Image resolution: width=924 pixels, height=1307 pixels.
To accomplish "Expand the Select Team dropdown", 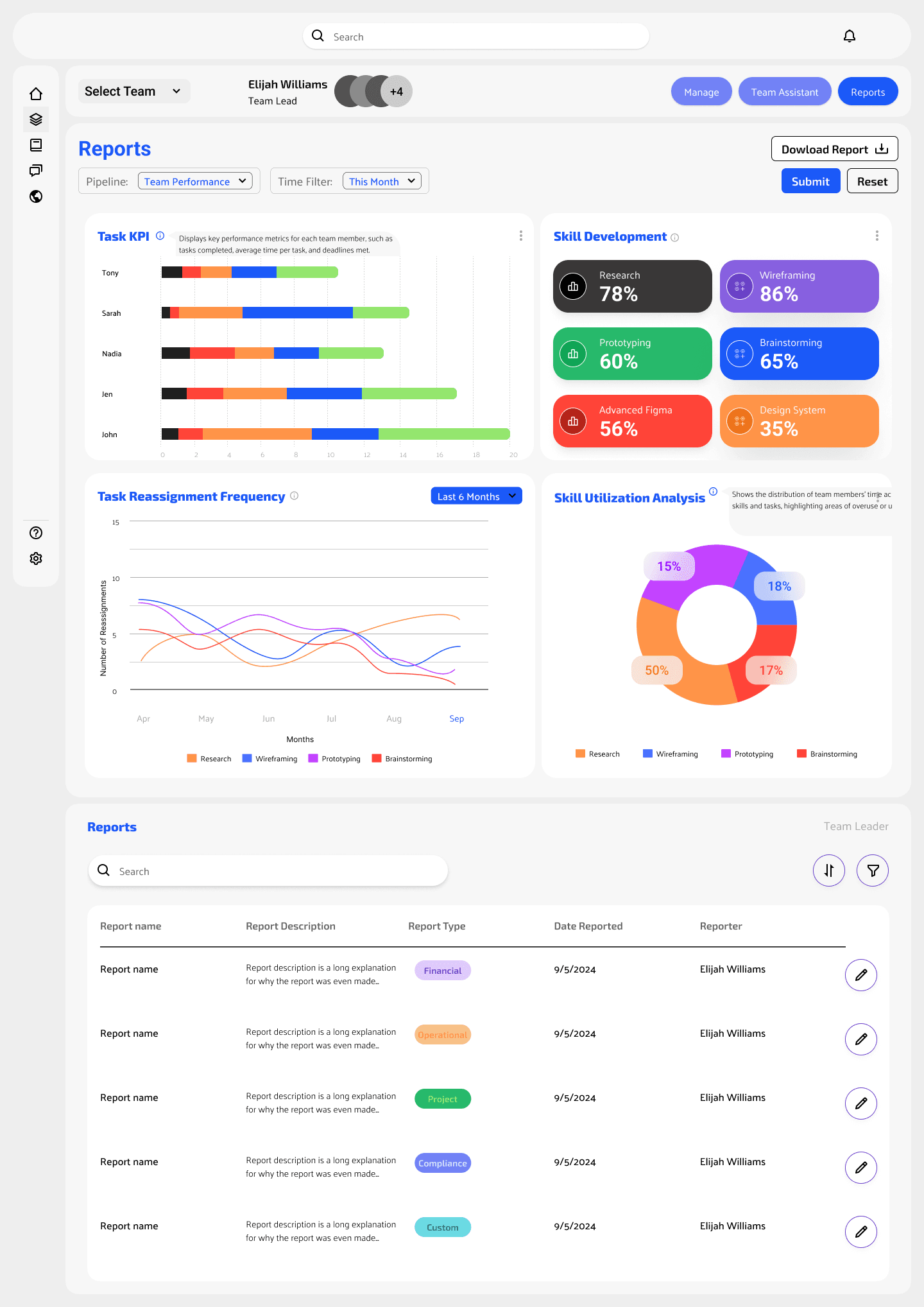I will click(133, 91).
